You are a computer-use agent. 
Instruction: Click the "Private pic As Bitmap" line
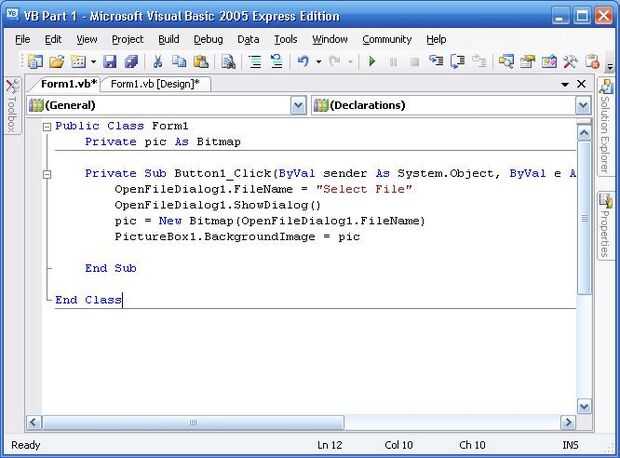coord(163,142)
